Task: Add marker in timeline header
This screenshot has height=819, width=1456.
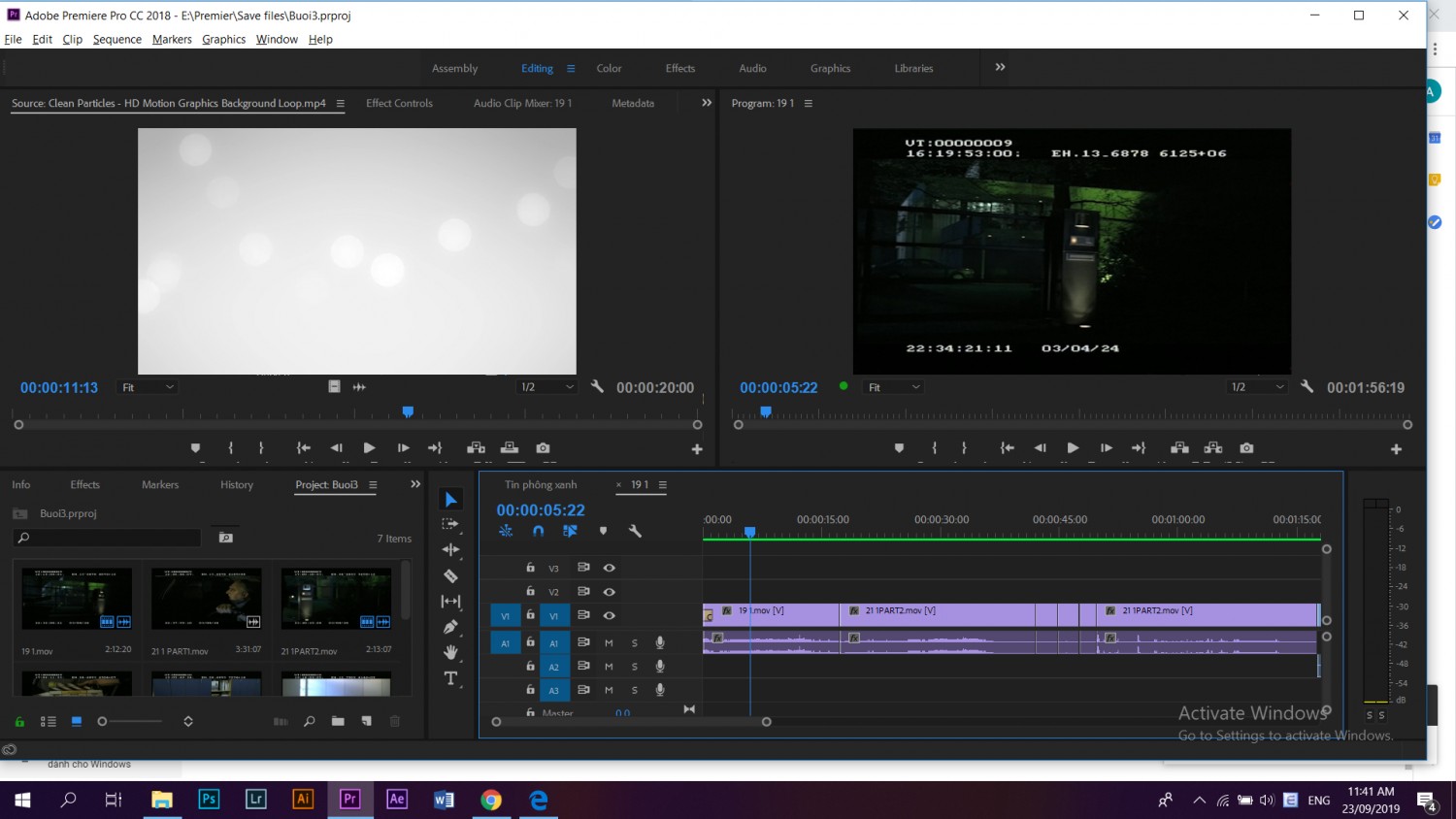Action: [x=603, y=531]
